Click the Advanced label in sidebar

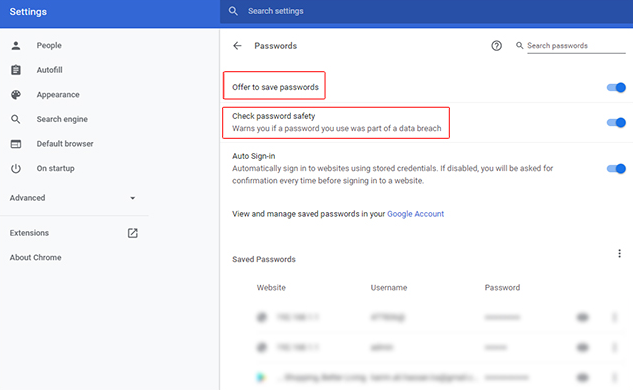pos(27,198)
